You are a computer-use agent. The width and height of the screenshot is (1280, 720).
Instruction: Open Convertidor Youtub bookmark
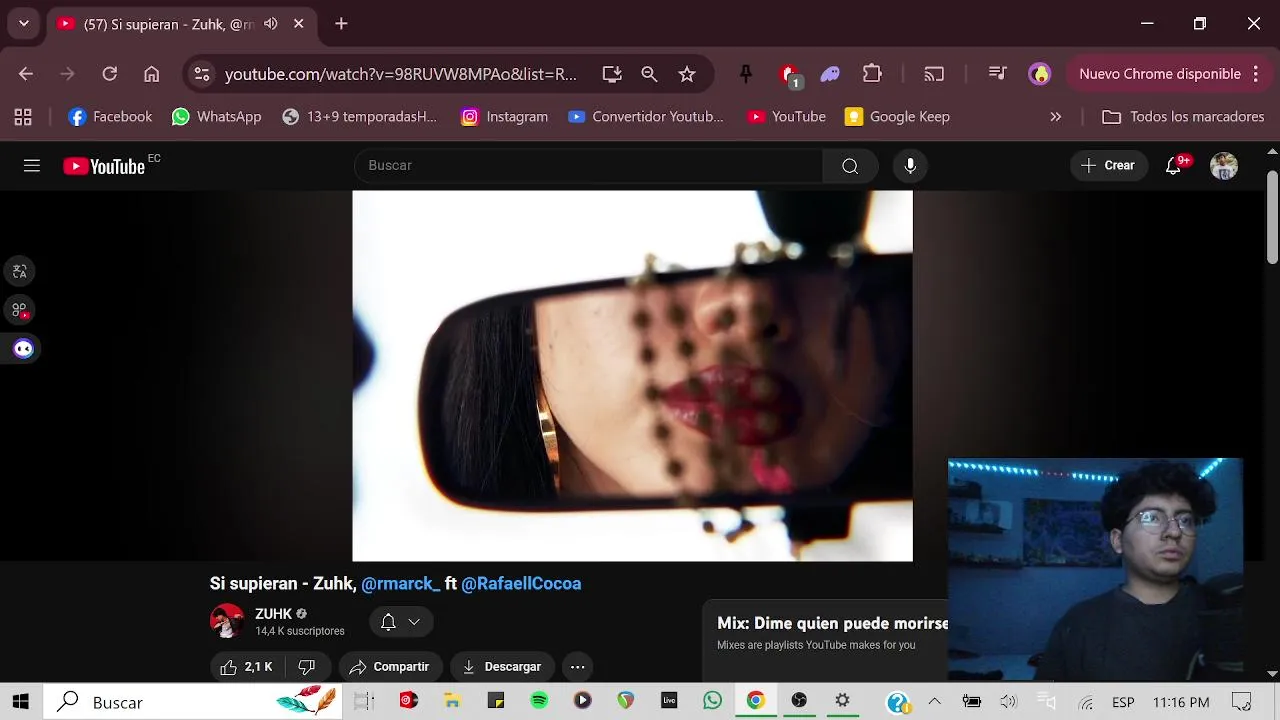coord(645,117)
